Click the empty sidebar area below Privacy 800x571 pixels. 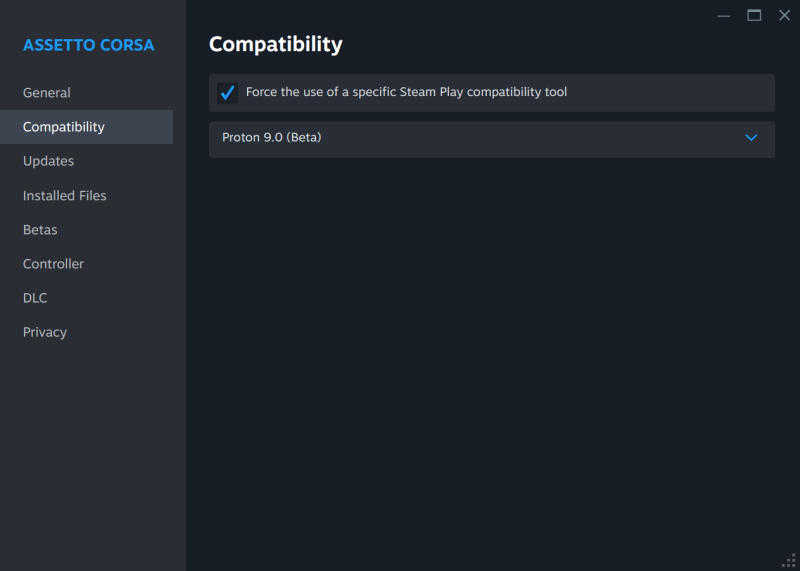[x=92, y=450]
